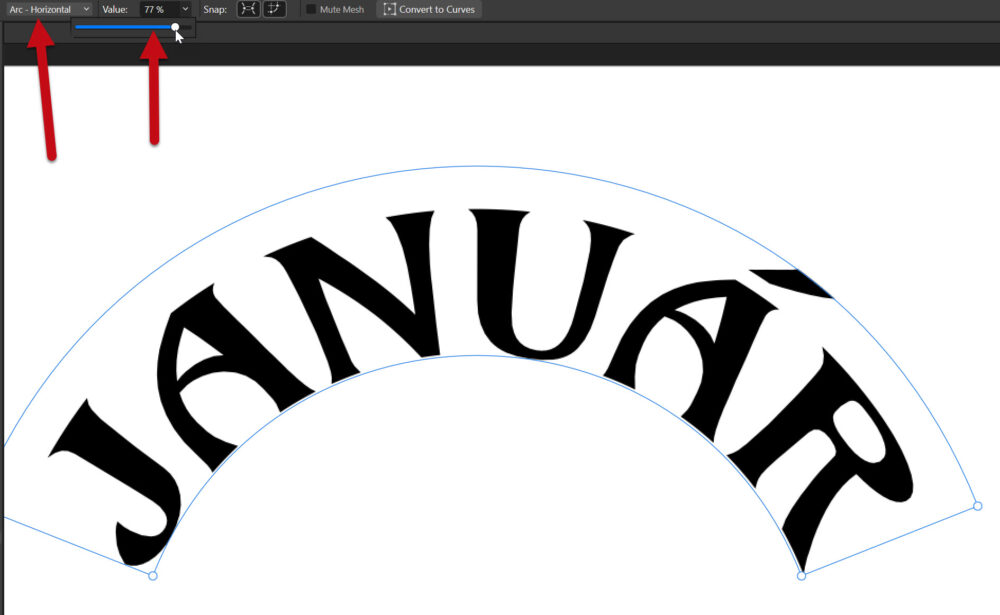Click the unfilled right end of Value slider
Screen dimensions: 1000x615
pyautogui.click(x=186, y=27)
